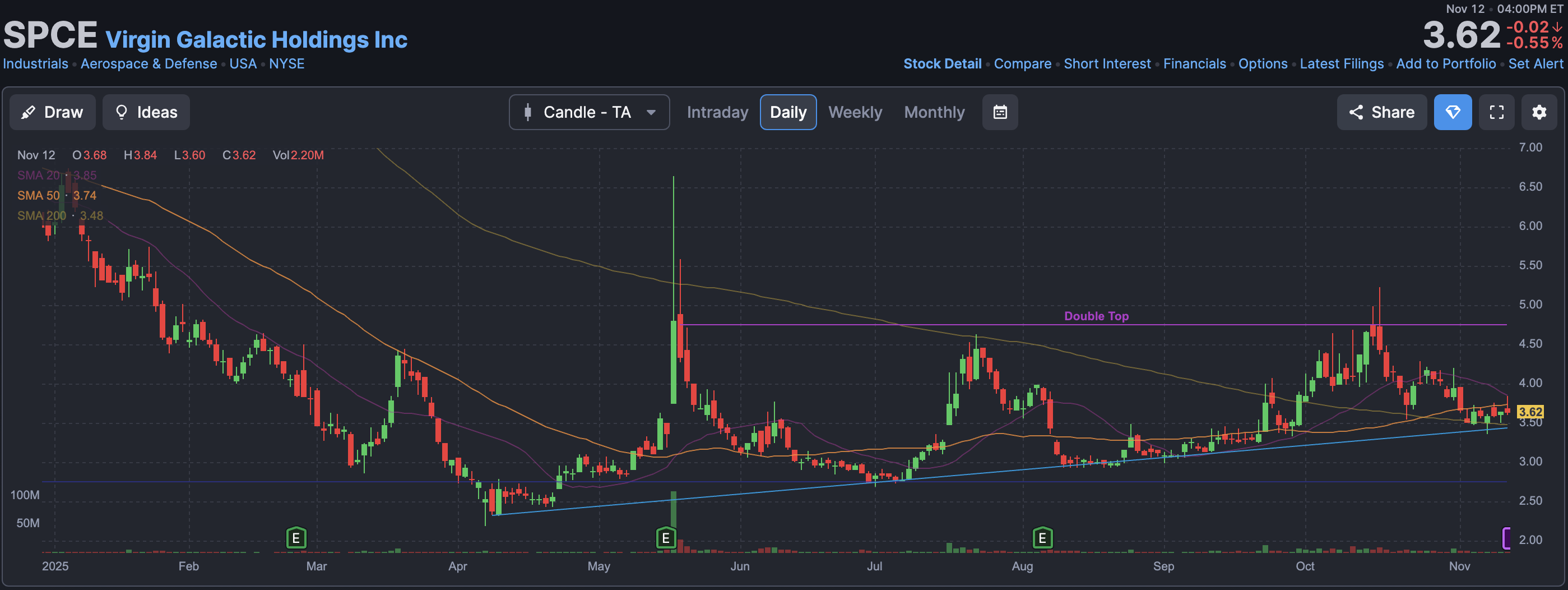The width and height of the screenshot is (1568, 590).
Task: Click the -0.55% price change value
Action: 1534,43
